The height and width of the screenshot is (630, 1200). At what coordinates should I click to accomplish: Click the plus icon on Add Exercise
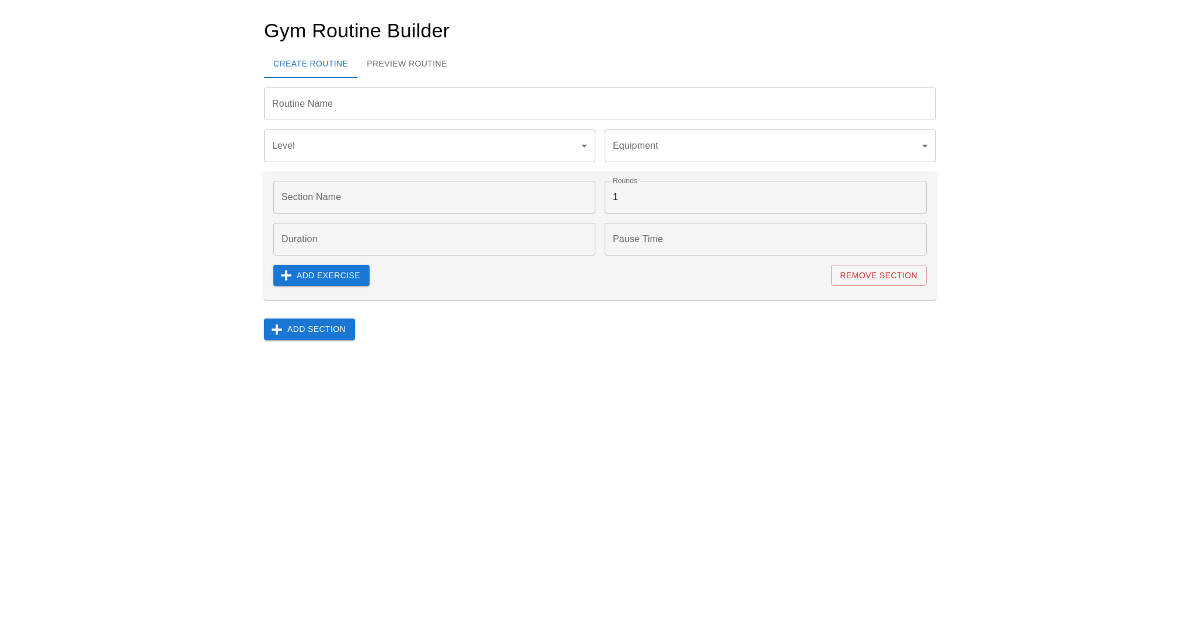coord(286,276)
